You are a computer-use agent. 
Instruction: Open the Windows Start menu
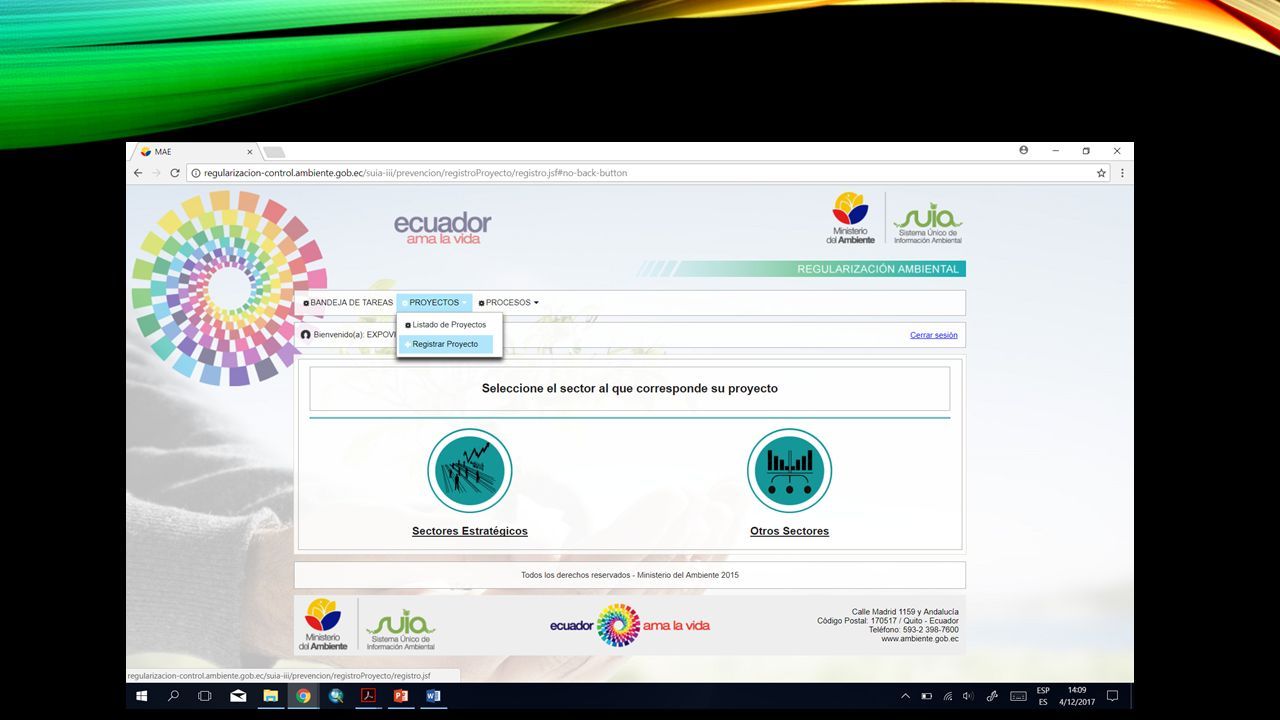tap(142, 696)
